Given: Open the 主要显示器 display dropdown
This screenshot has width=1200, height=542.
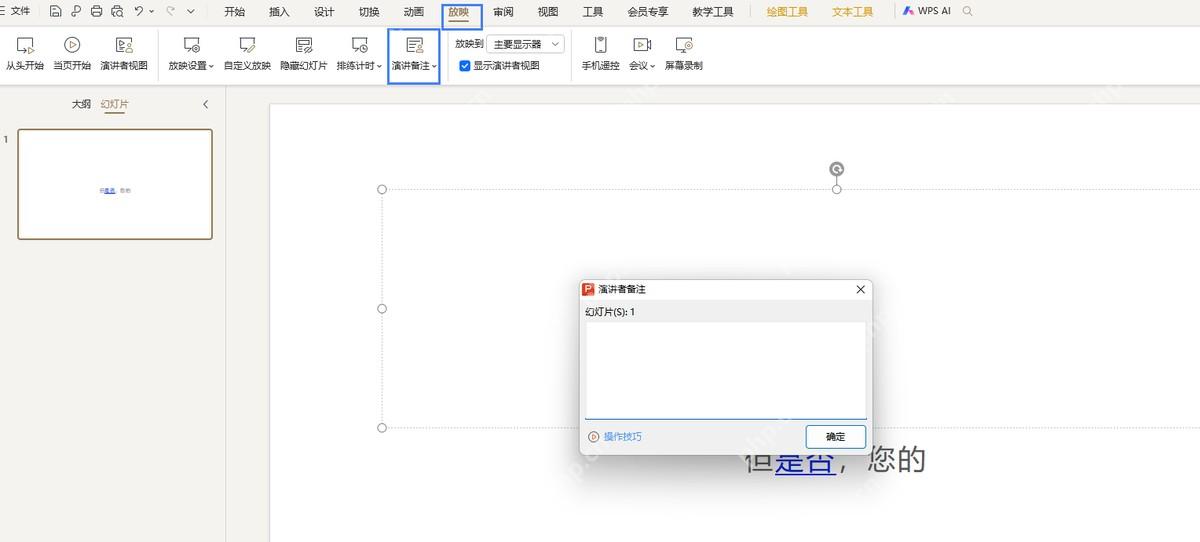Looking at the screenshot, I should pyautogui.click(x=526, y=44).
